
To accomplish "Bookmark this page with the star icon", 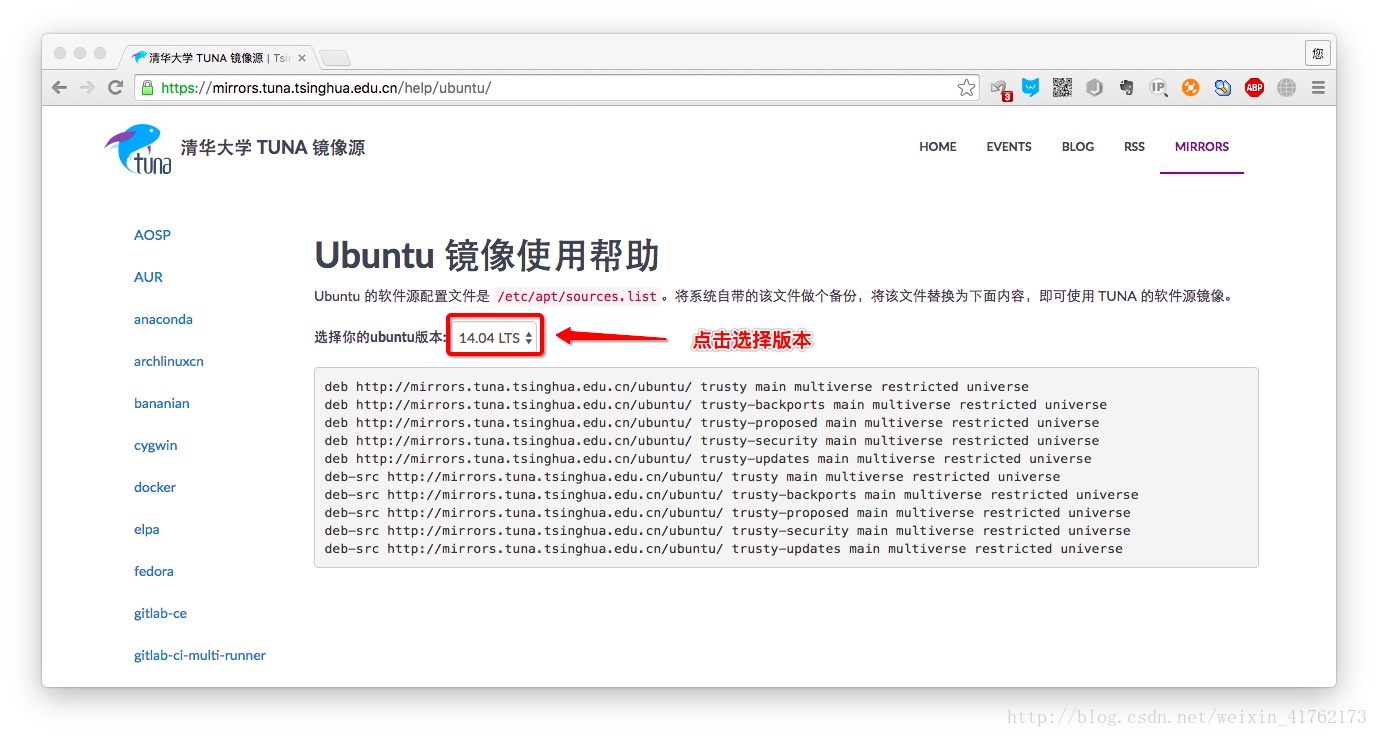I will 966,88.
